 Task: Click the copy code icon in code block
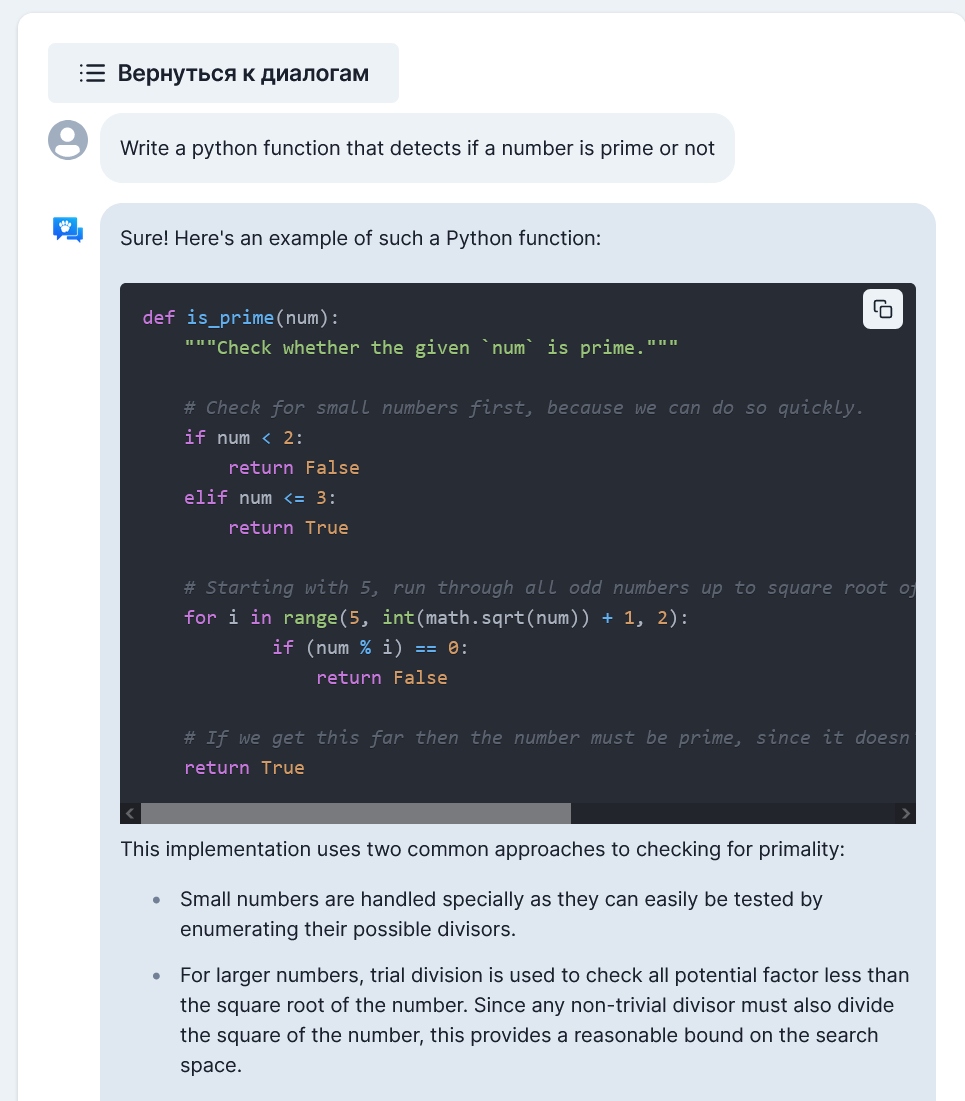coord(883,309)
